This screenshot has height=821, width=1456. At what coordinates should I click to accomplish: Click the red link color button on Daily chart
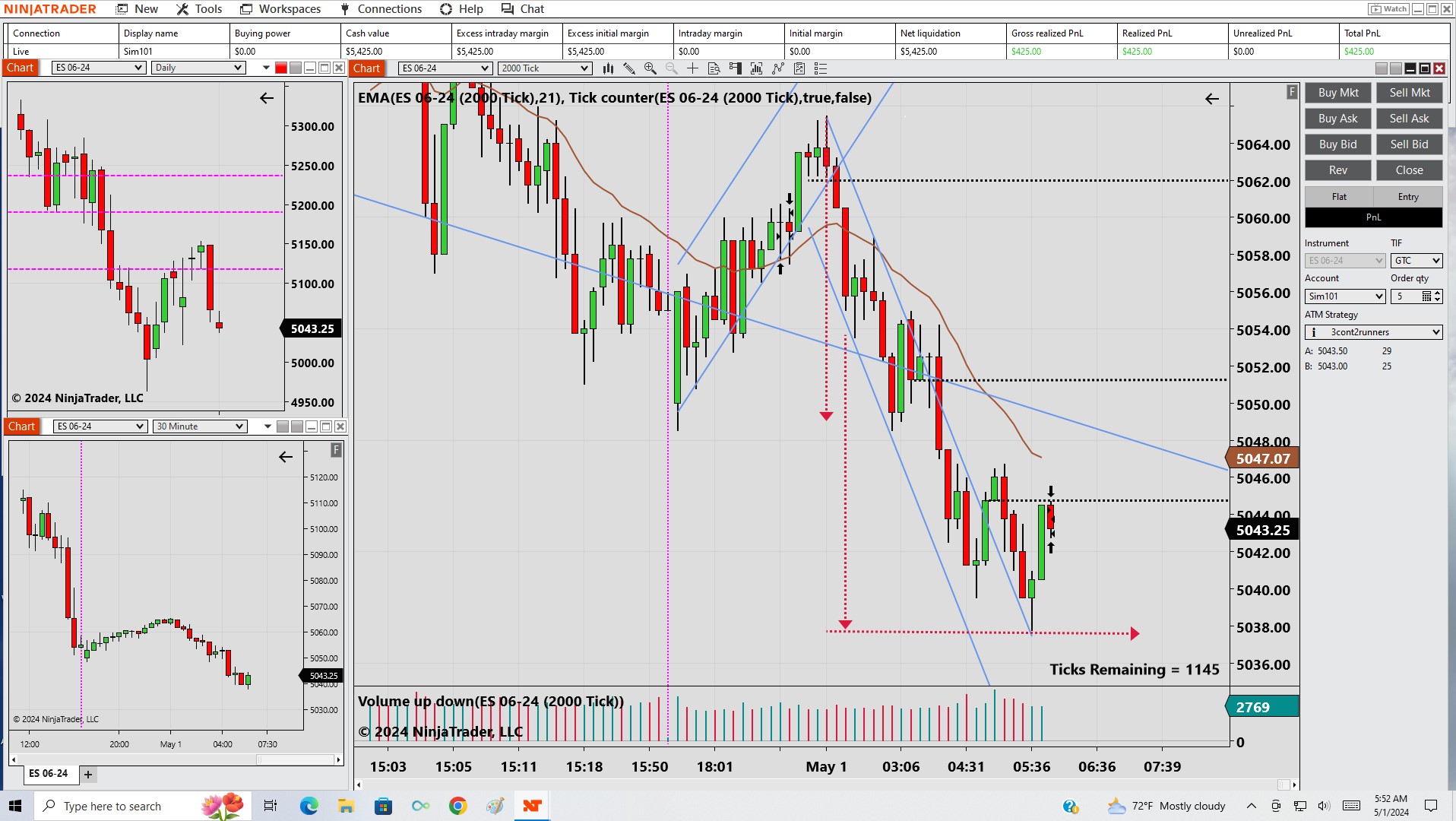281,68
